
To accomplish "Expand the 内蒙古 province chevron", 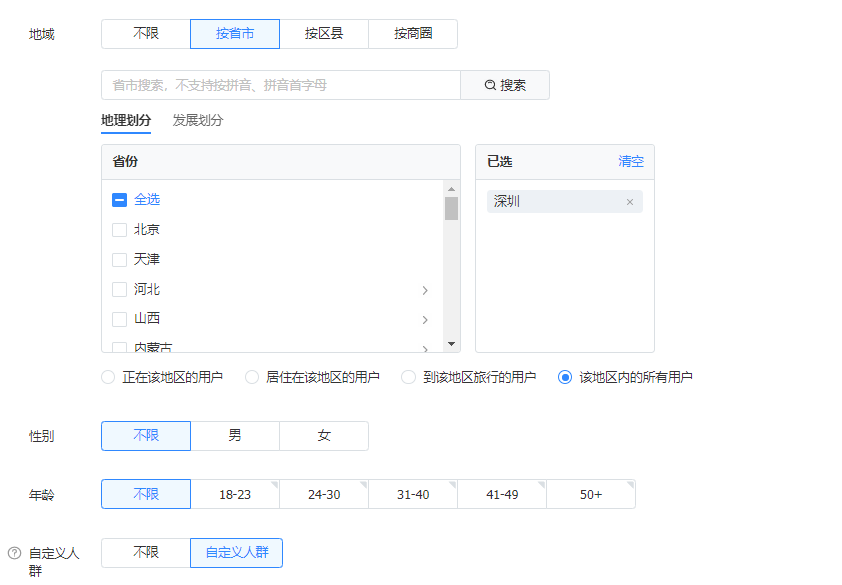I will pyautogui.click(x=425, y=347).
